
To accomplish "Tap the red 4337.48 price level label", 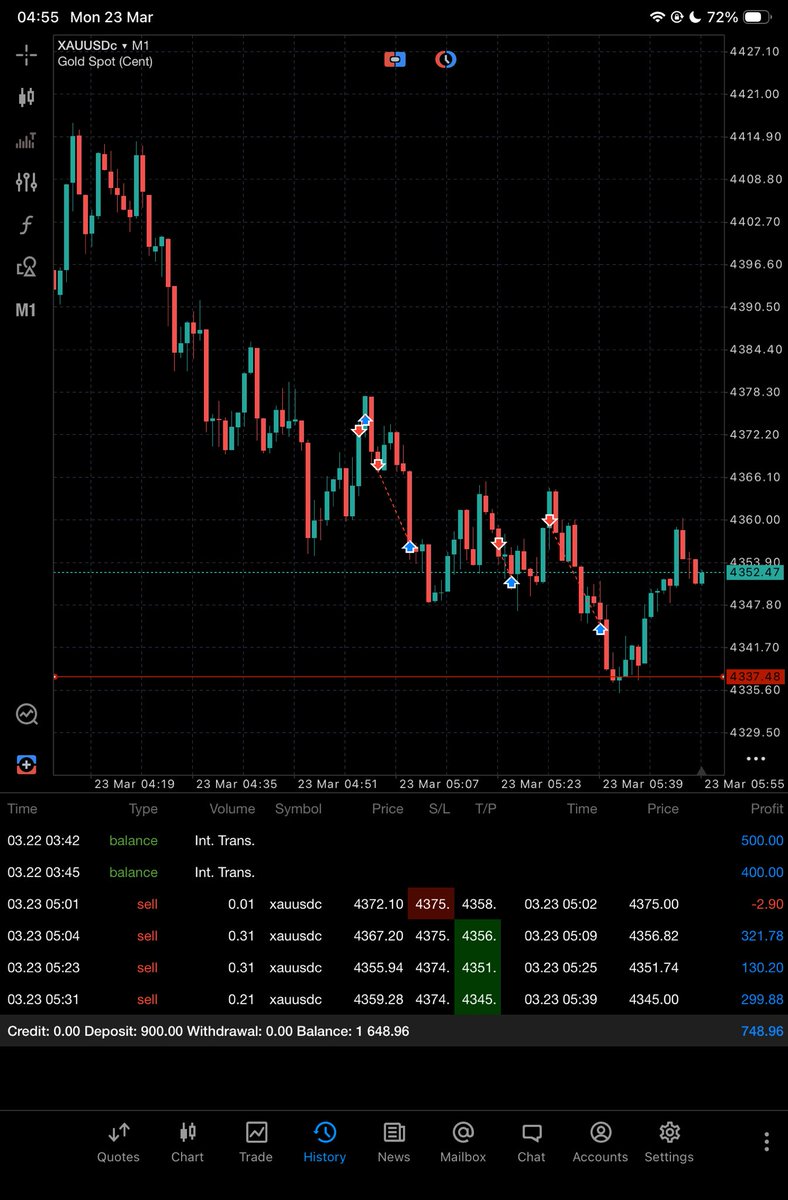I will click(x=755, y=677).
